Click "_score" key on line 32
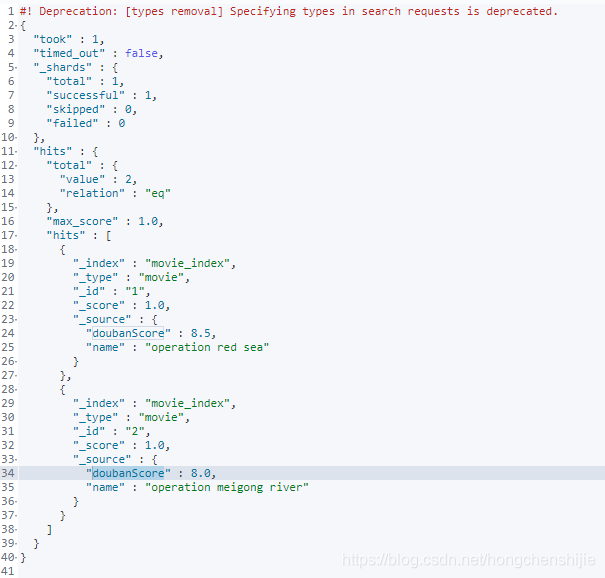Screen dimensions: 605x578 pyautogui.click(x=99, y=445)
